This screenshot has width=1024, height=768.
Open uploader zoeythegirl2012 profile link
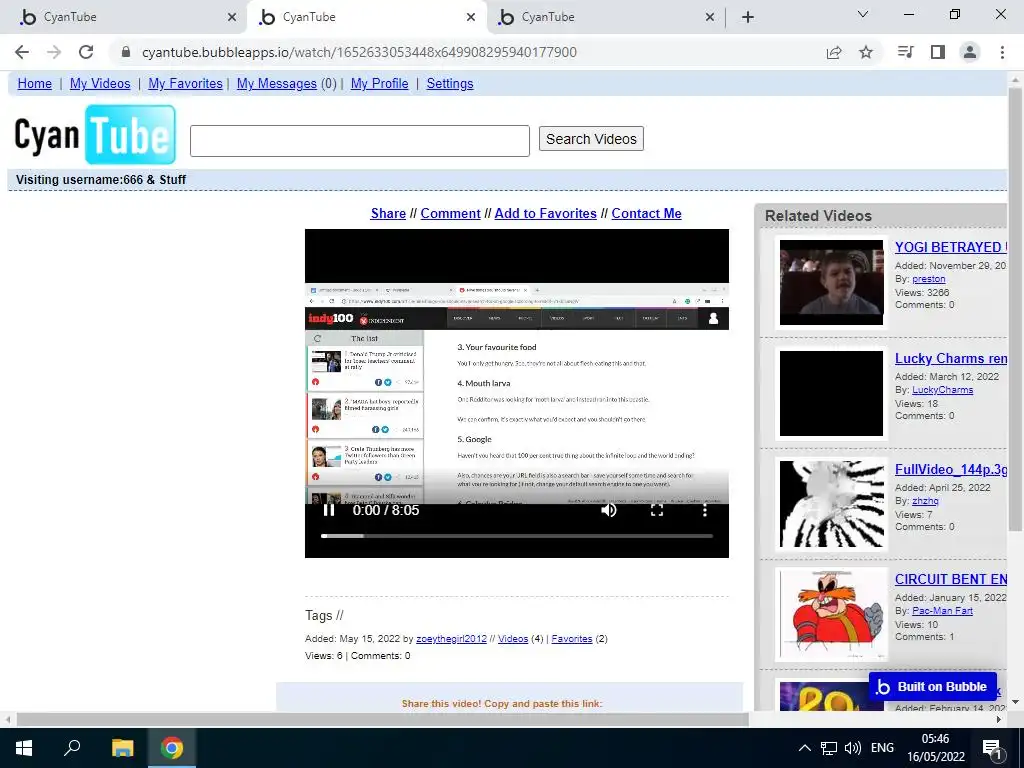[451, 639]
